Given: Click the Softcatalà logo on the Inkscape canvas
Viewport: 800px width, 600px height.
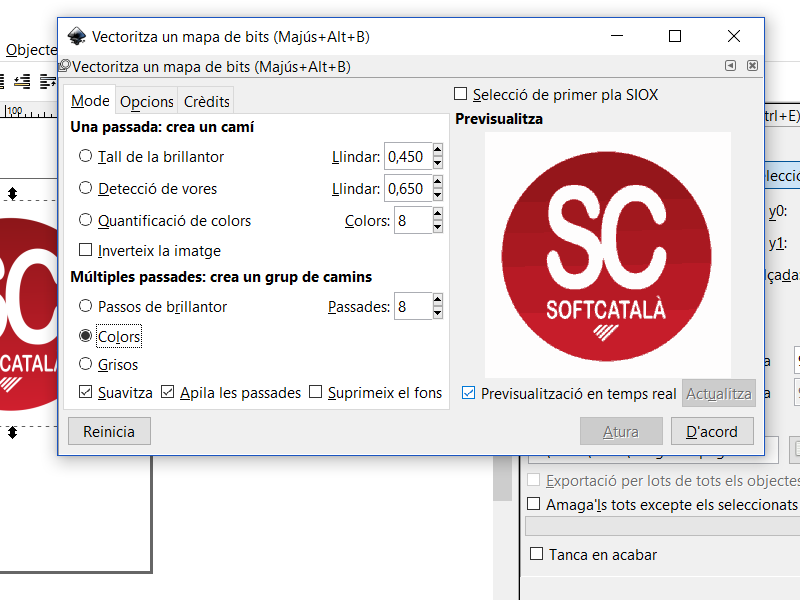Looking at the screenshot, I should pyautogui.click(x=29, y=314).
